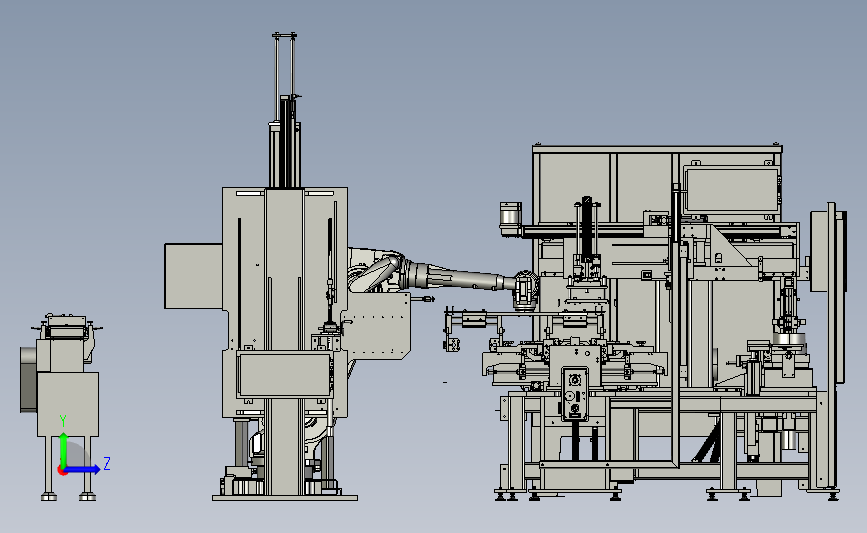Select the tall vertical mast atop the center machine

285,111
